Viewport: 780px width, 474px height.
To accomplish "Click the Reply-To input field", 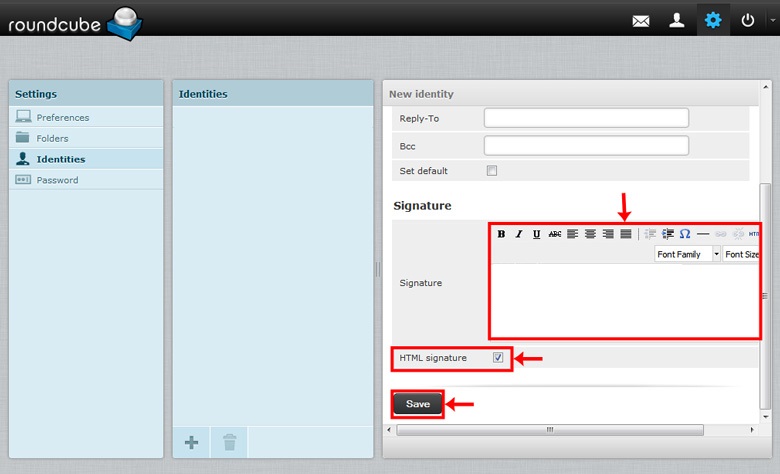I will click(586, 118).
